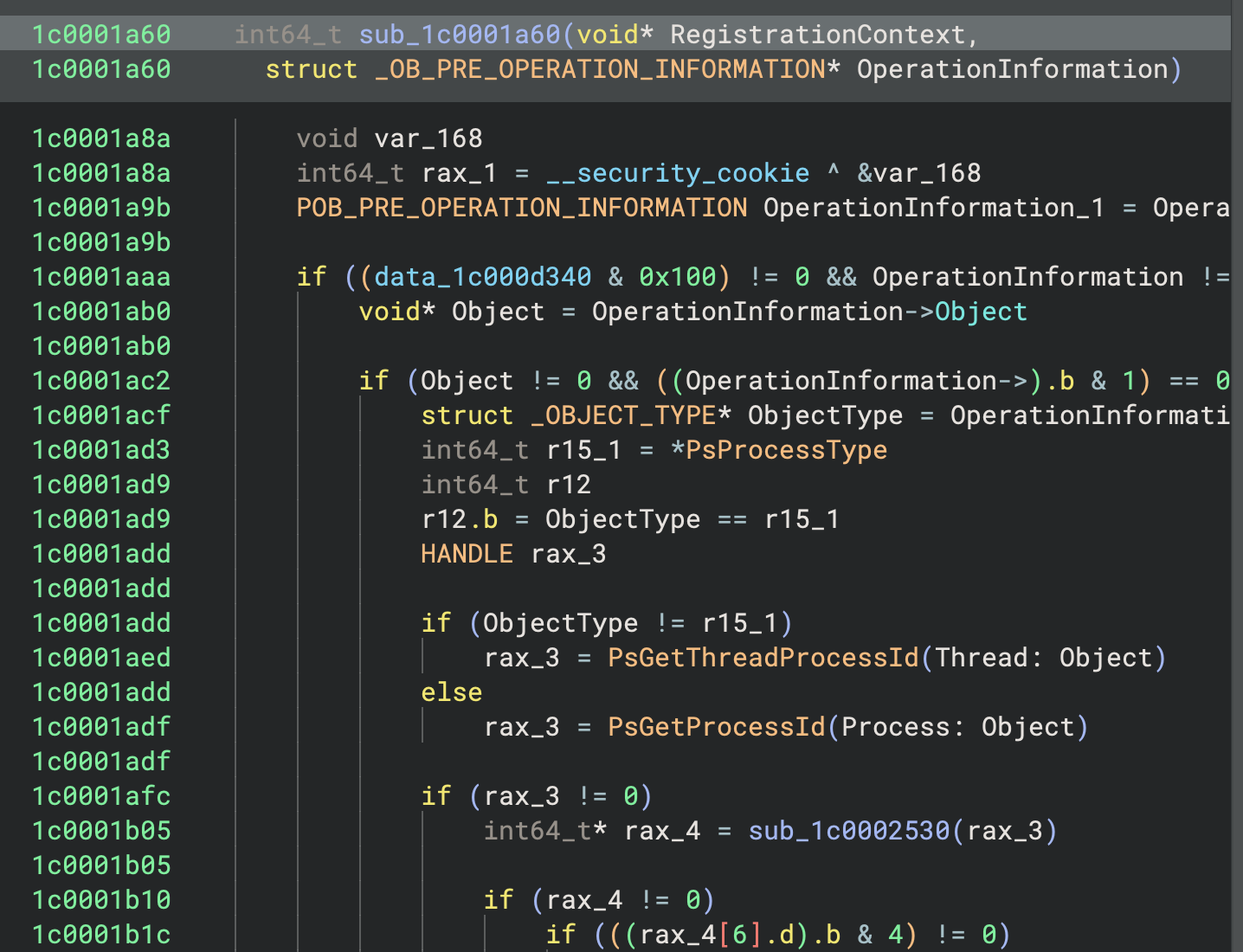1243x952 pixels.
Task: Select the address 1c0001aed
Action: pyautogui.click(x=101, y=658)
